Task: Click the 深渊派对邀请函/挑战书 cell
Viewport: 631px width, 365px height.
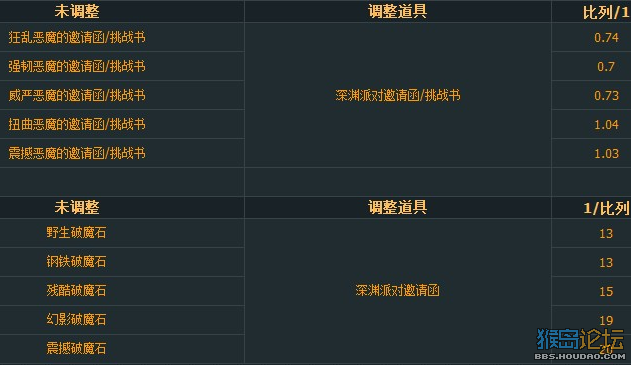Action: (x=398, y=95)
